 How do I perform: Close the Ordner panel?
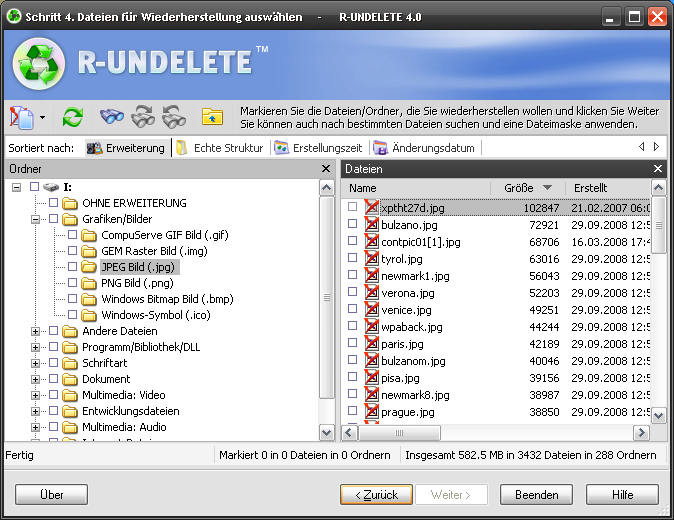point(326,168)
